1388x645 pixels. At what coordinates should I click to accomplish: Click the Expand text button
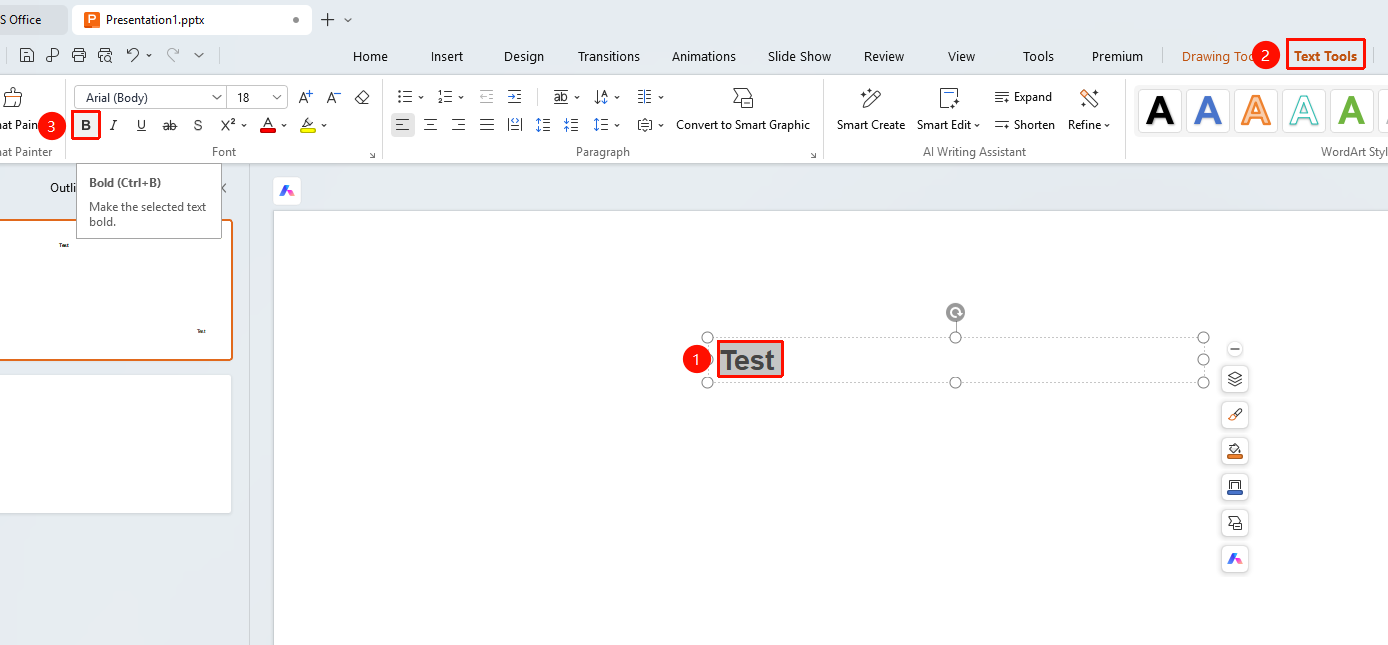(x=1023, y=97)
